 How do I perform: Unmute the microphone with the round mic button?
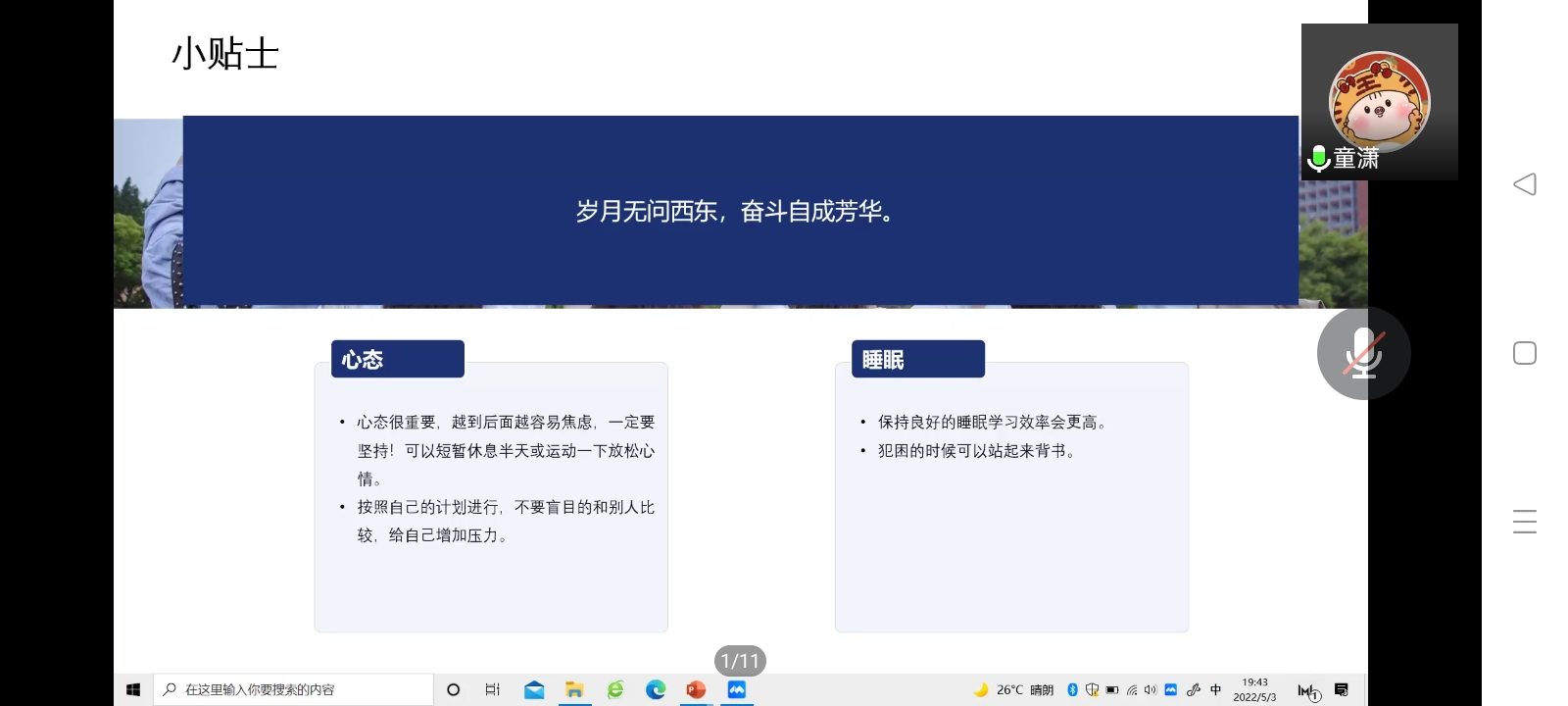(x=1363, y=353)
